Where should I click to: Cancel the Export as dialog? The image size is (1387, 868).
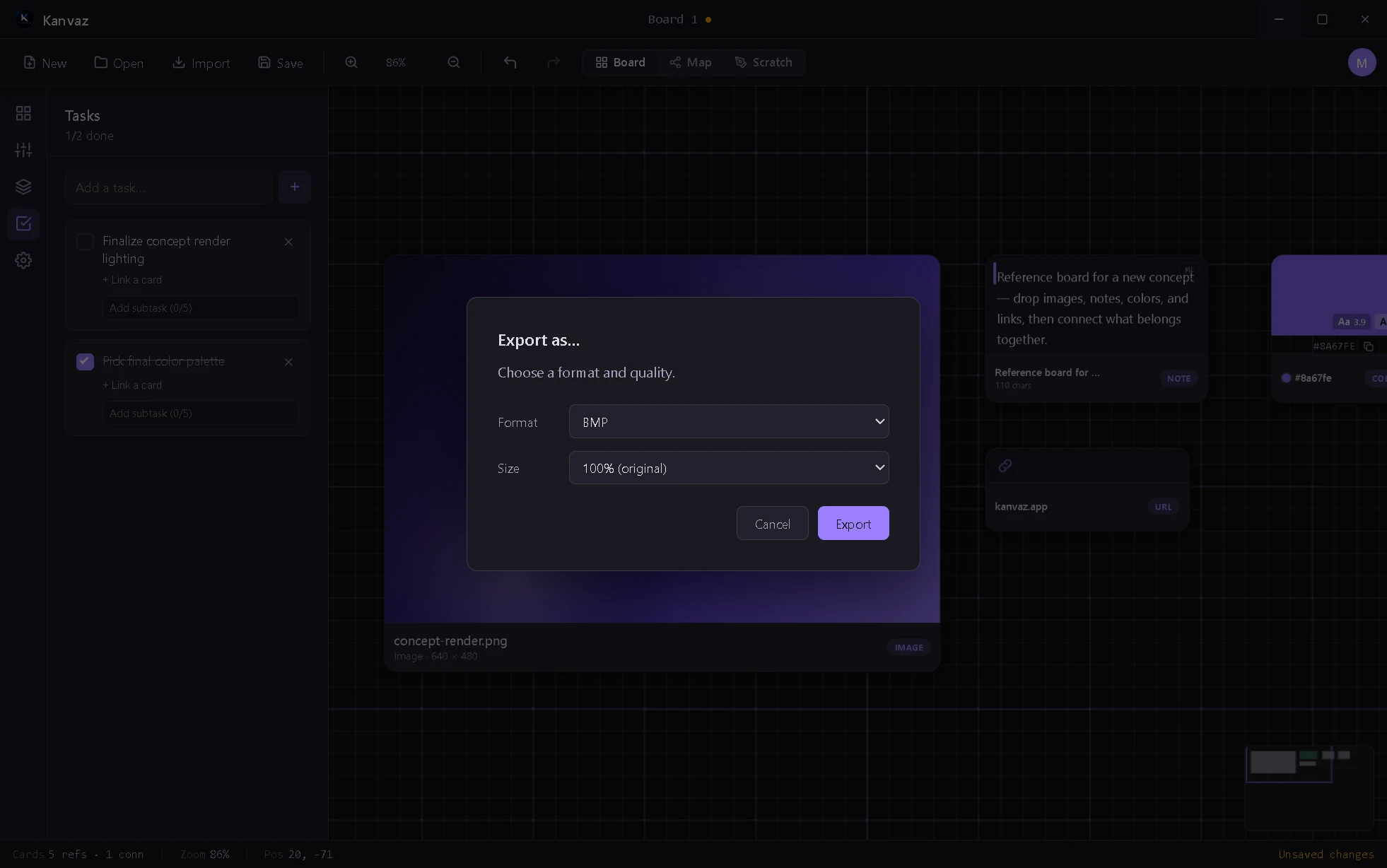tap(772, 523)
